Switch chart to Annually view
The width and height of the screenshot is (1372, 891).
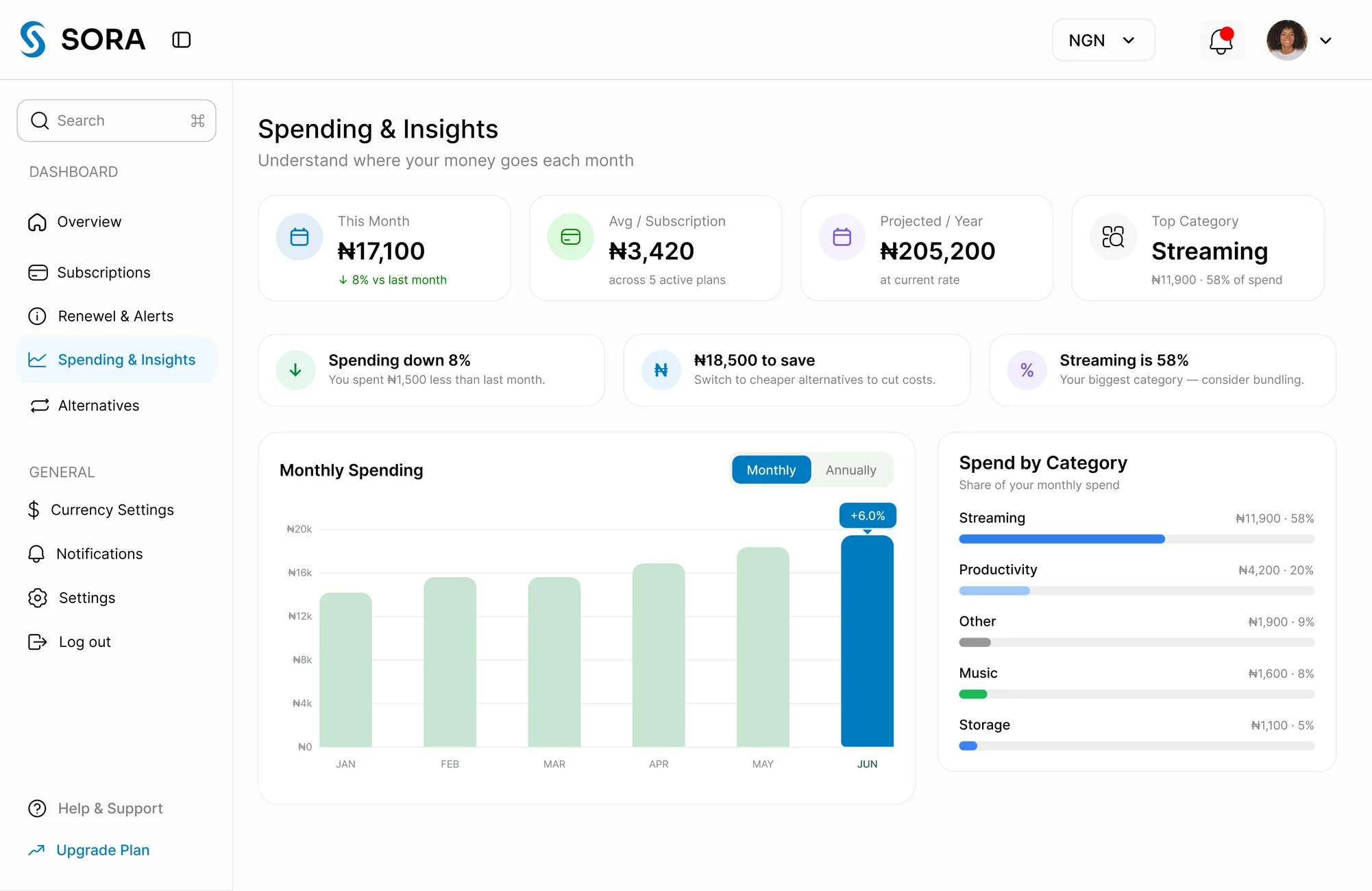pyautogui.click(x=850, y=470)
